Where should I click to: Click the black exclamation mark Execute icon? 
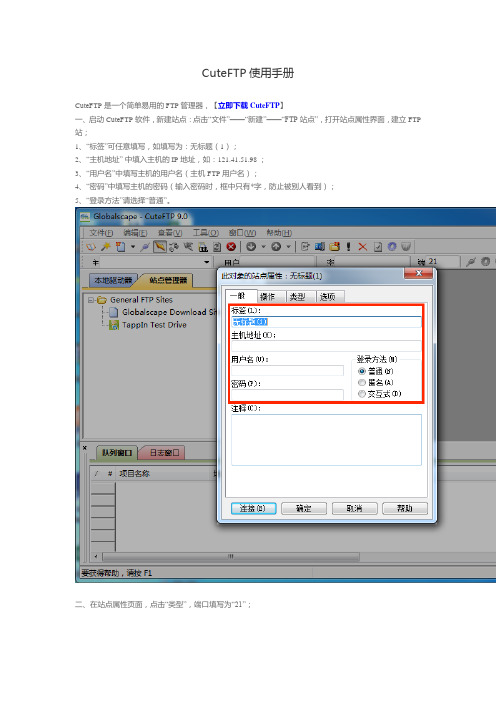click(348, 246)
